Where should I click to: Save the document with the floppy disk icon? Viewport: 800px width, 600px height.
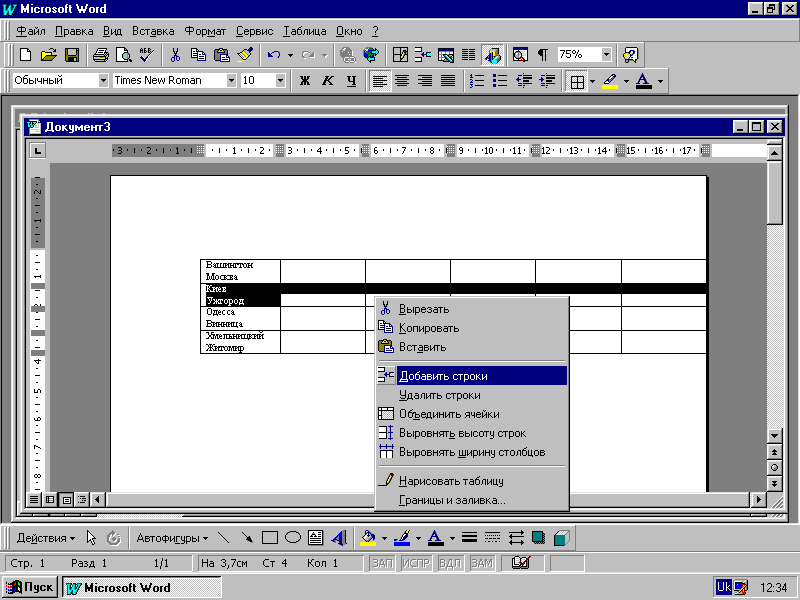pos(72,55)
